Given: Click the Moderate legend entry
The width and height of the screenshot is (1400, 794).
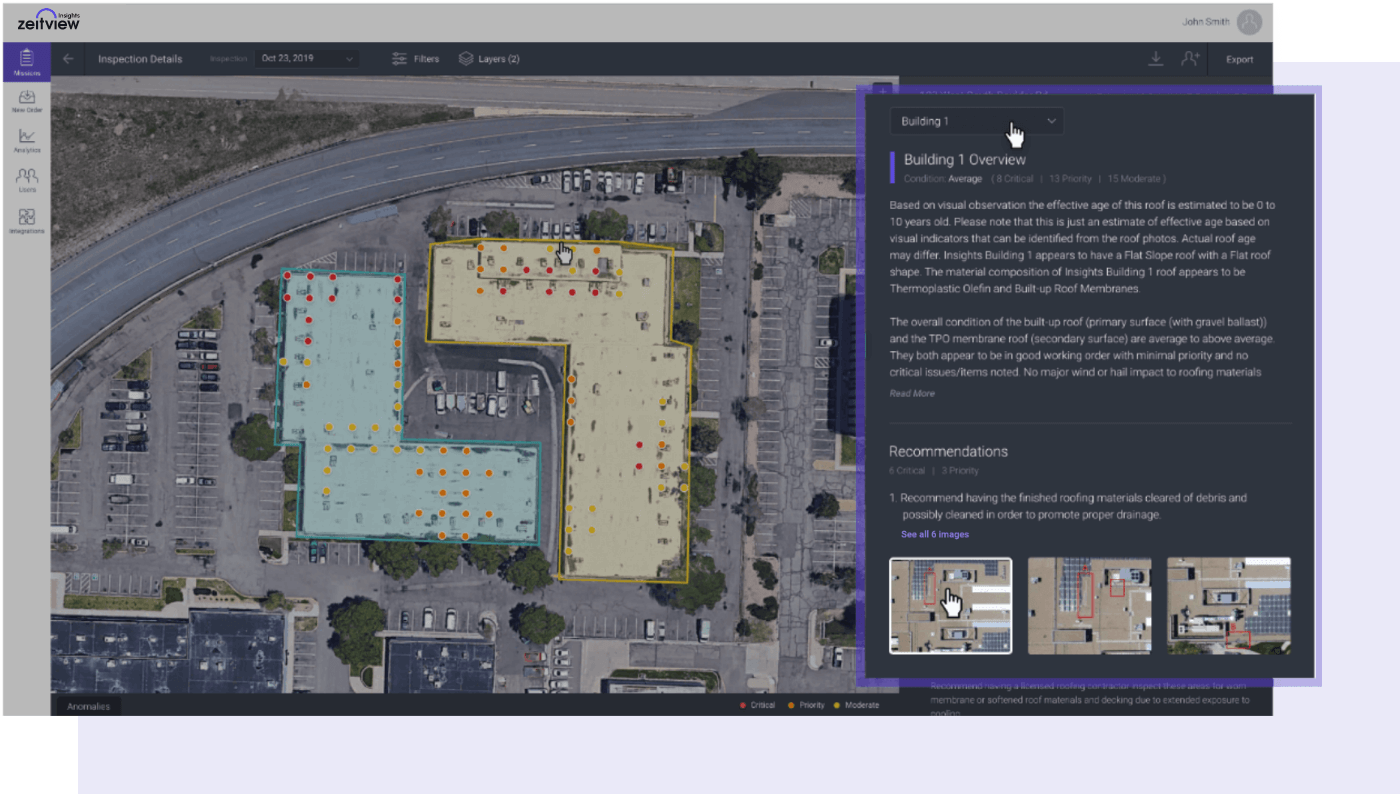Looking at the screenshot, I should (857, 706).
